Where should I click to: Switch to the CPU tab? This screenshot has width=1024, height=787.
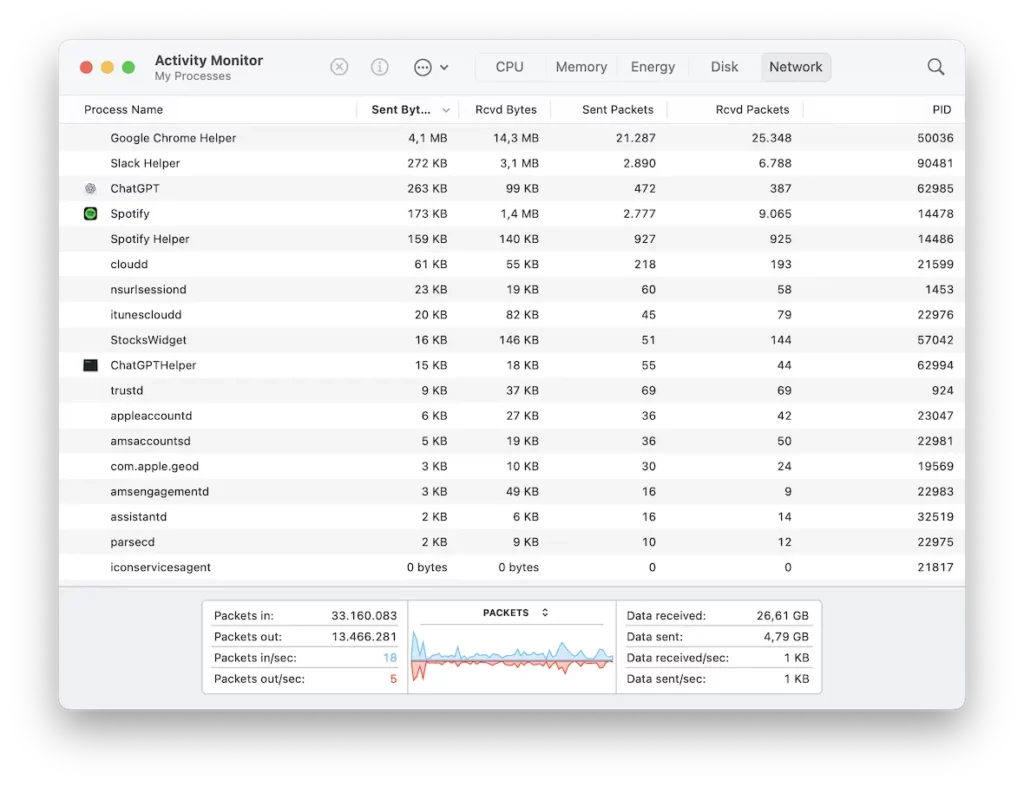click(x=509, y=67)
